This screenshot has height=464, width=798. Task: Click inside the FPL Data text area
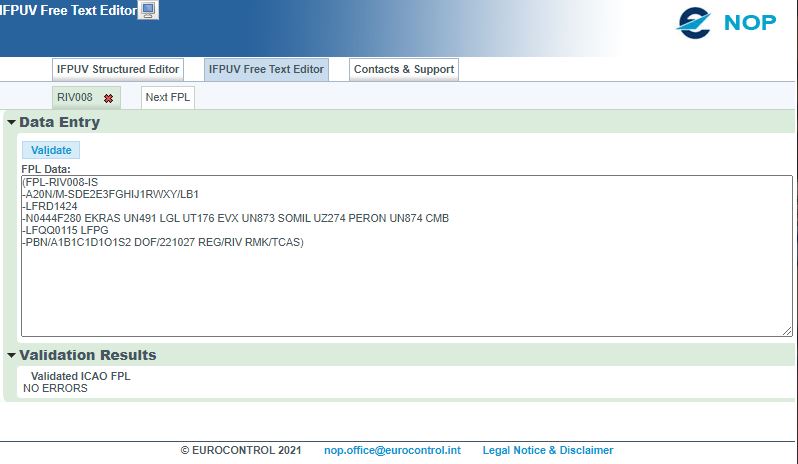tap(407, 256)
